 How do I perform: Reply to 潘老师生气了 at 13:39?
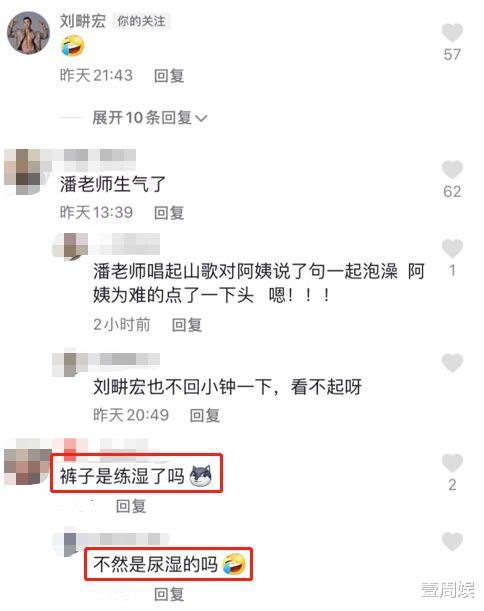(169, 213)
